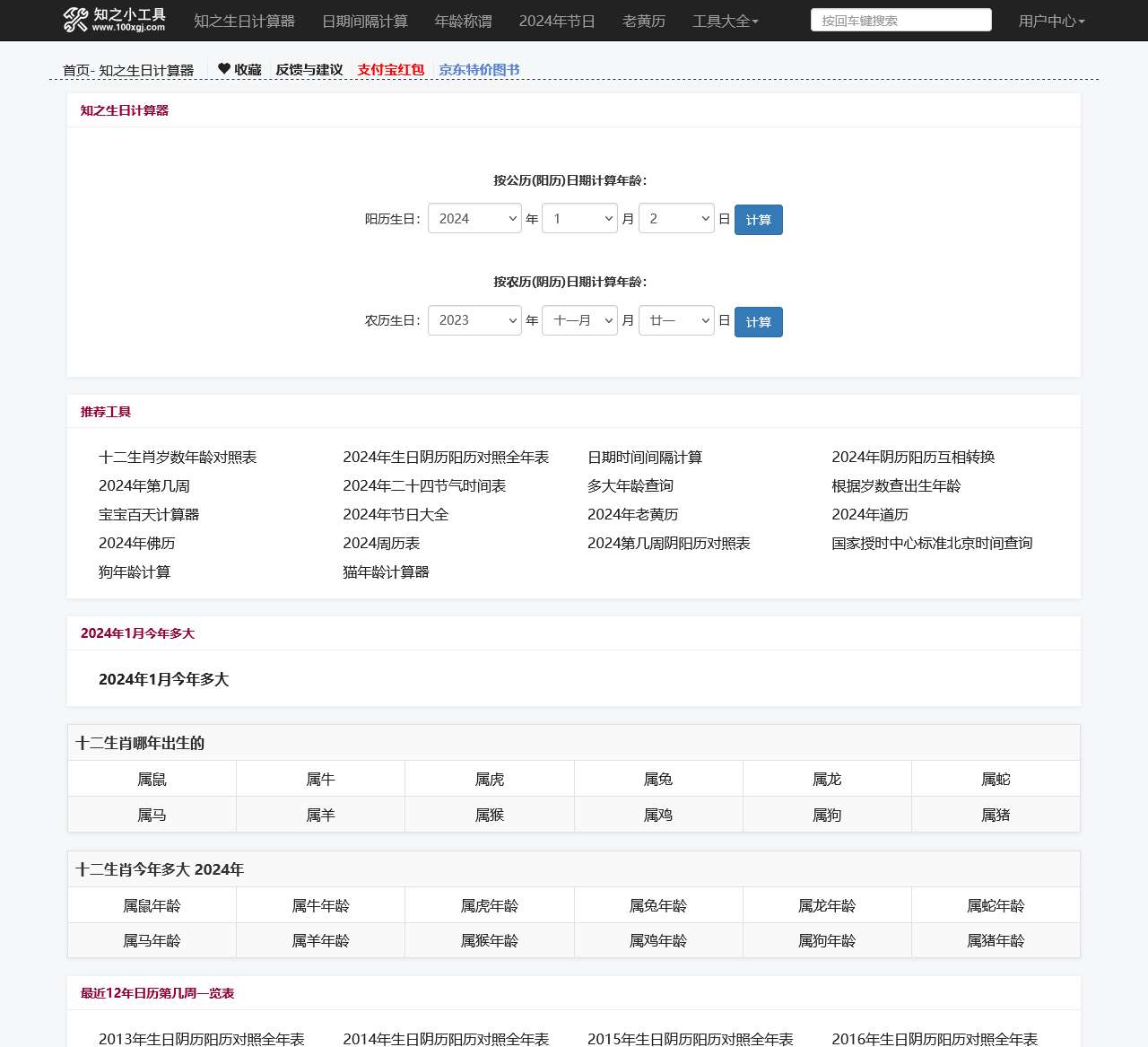Click the heart 收藏 favorite link
This screenshot has height=1047, width=1148.
[x=239, y=69]
